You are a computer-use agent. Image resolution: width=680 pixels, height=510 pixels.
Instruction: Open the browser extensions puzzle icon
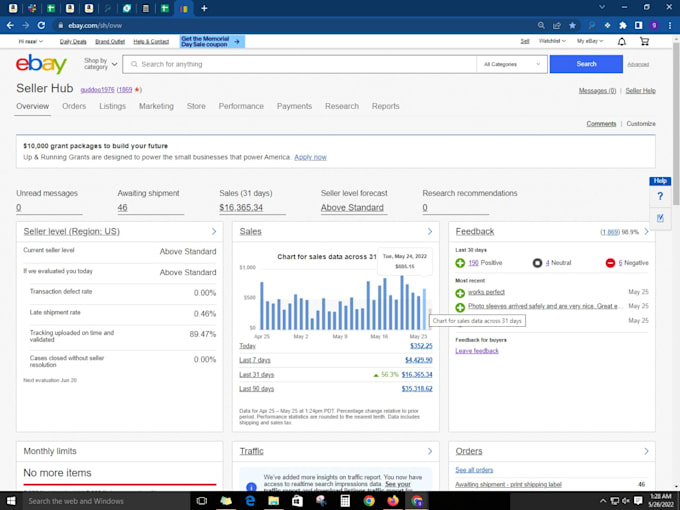[x=623, y=26]
